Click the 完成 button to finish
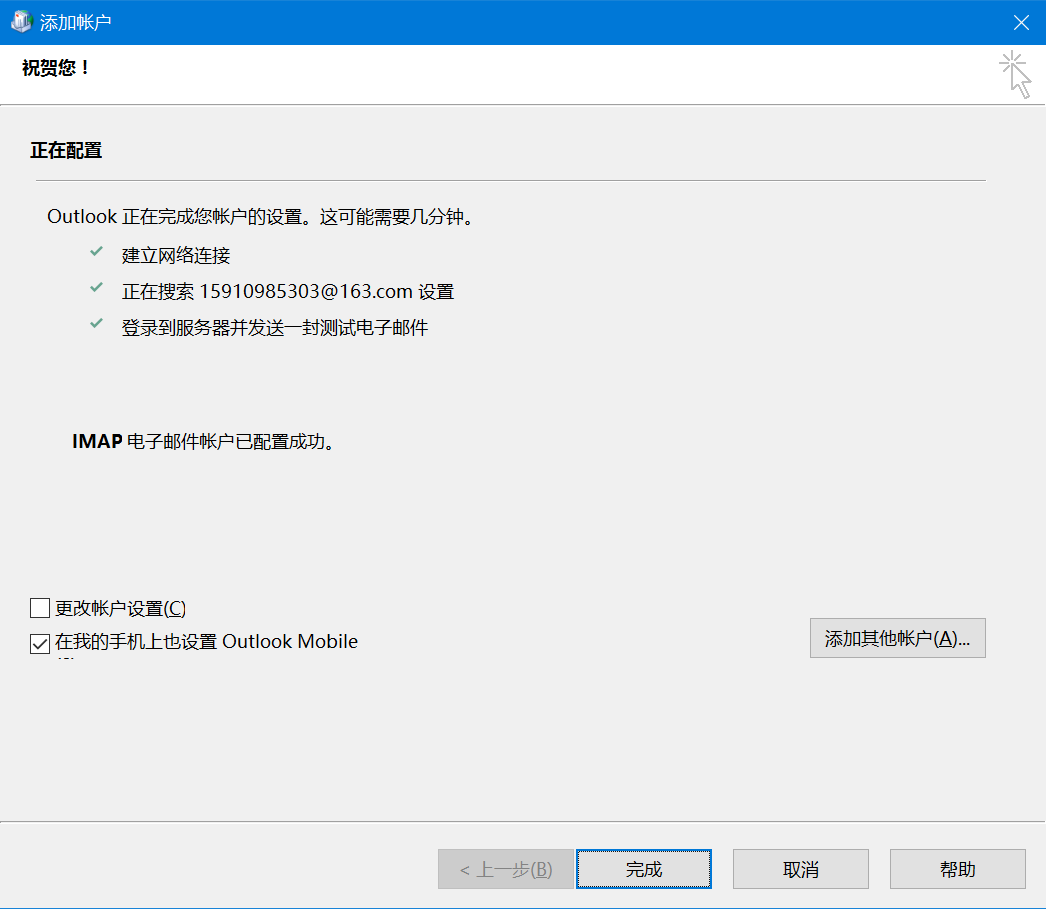1046x909 pixels. [644, 869]
